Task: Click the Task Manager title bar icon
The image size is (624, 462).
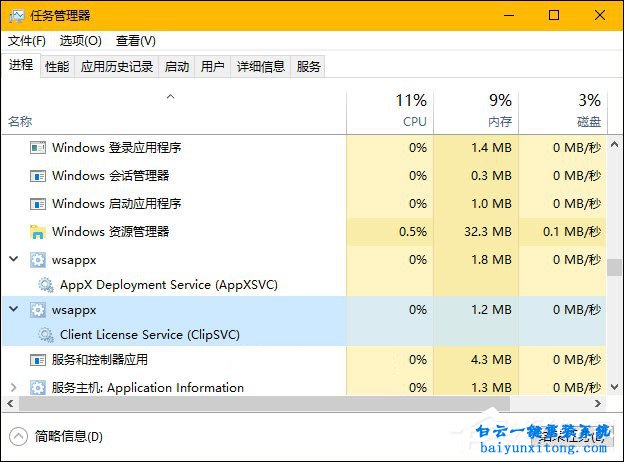Action: coord(17,16)
